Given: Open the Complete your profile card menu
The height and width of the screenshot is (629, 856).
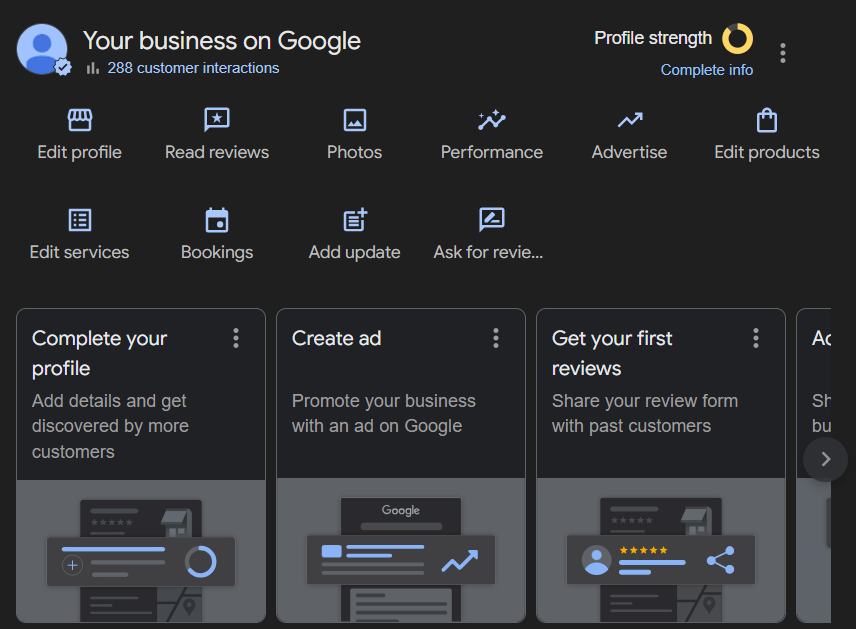Looking at the screenshot, I should 236,339.
